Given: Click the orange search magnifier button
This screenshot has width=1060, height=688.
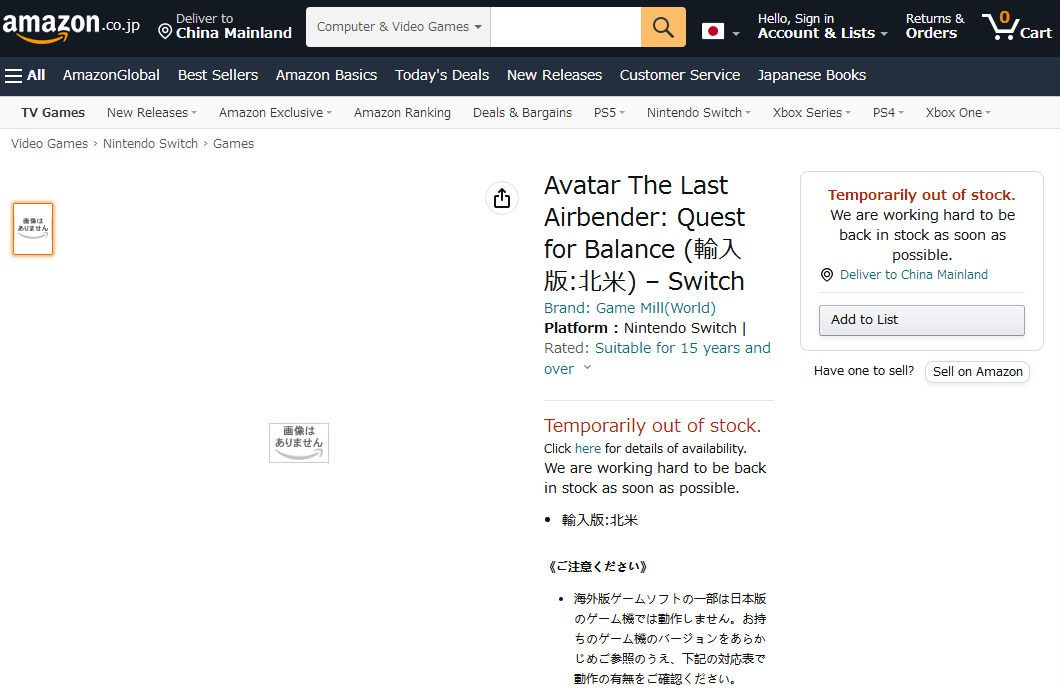Looking at the screenshot, I should (x=663, y=27).
